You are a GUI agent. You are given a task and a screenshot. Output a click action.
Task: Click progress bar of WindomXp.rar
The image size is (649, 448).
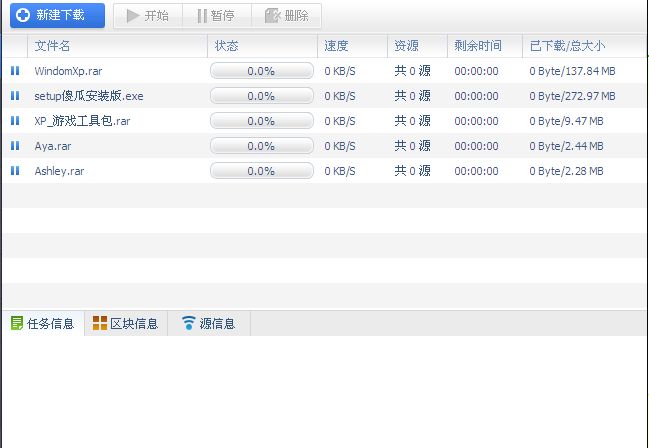click(x=262, y=71)
